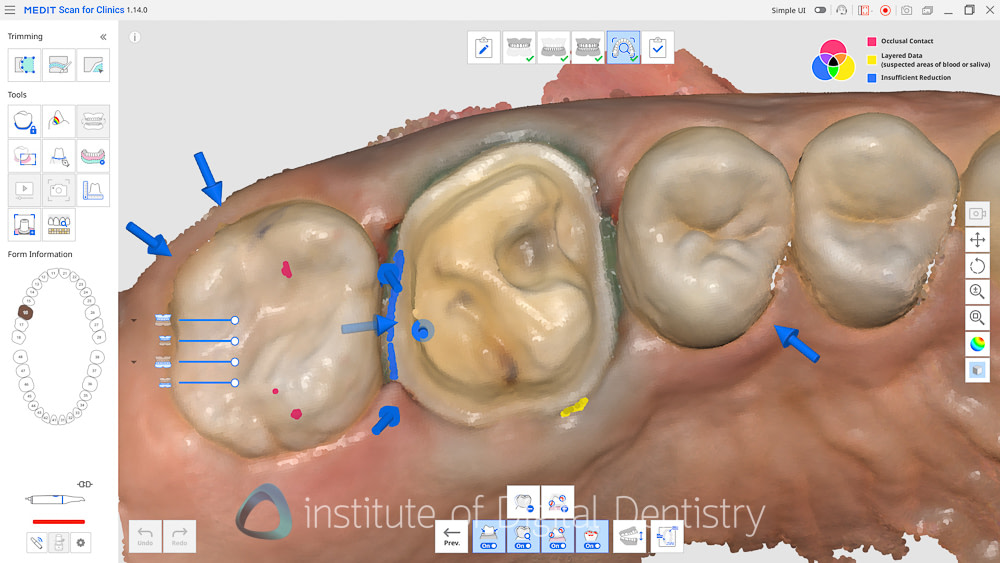Adjust the third distance slider handle
The height and width of the screenshot is (563, 1000).
point(235,362)
